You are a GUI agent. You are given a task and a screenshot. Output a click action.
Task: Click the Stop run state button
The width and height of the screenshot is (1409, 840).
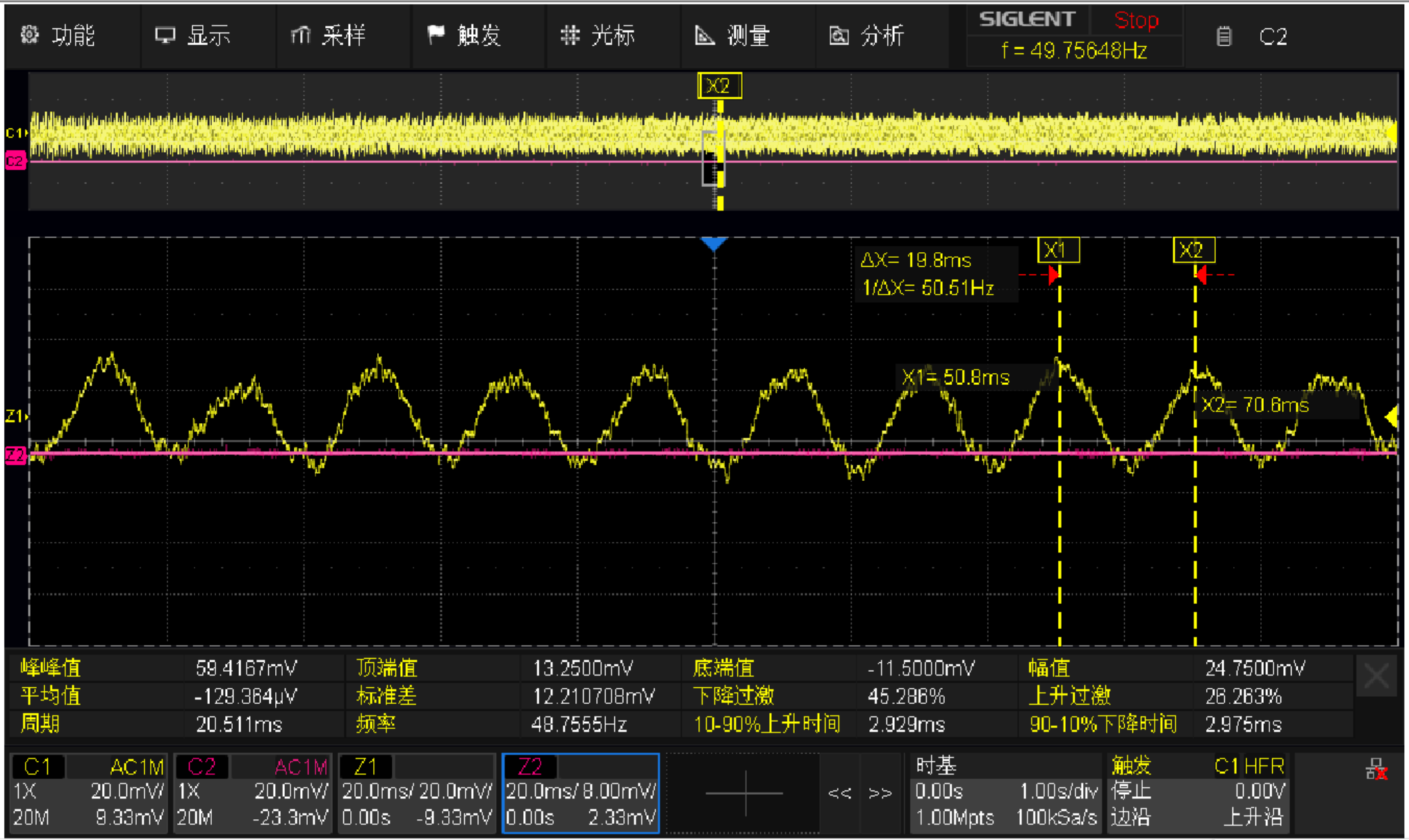1136,20
